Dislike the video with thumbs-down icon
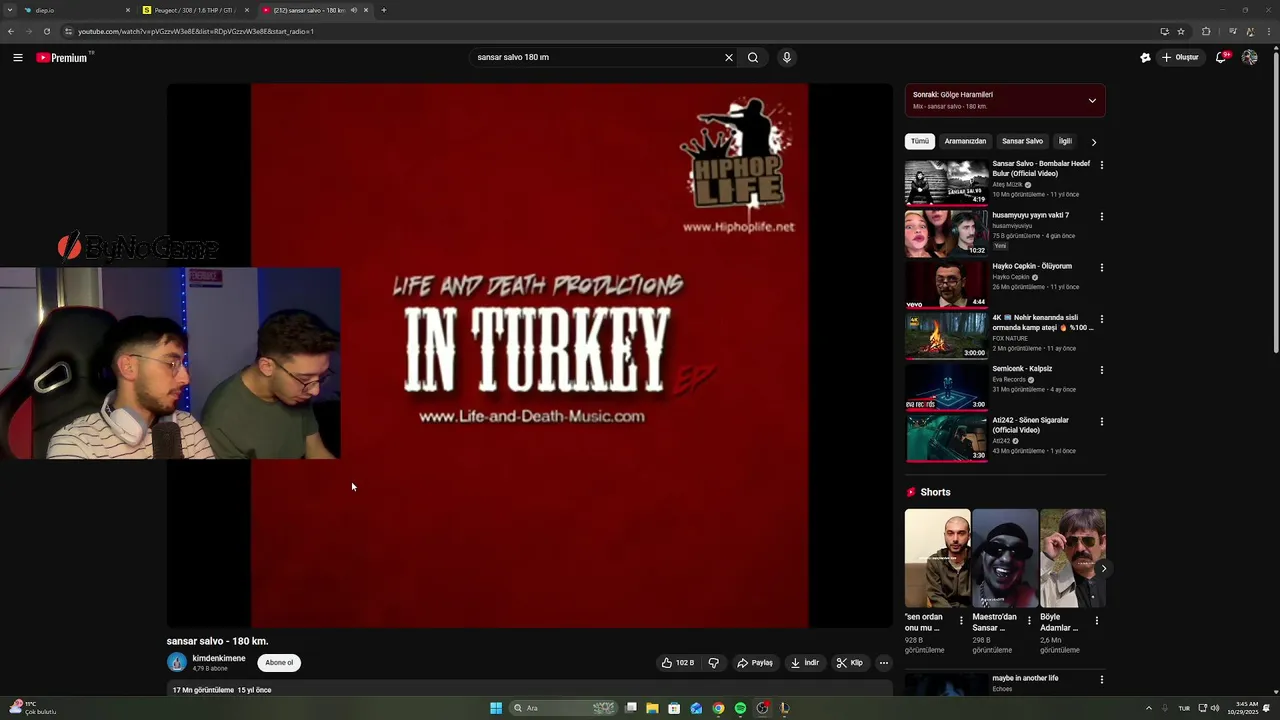This screenshot has width=1280, height=720. pos(714,662)
